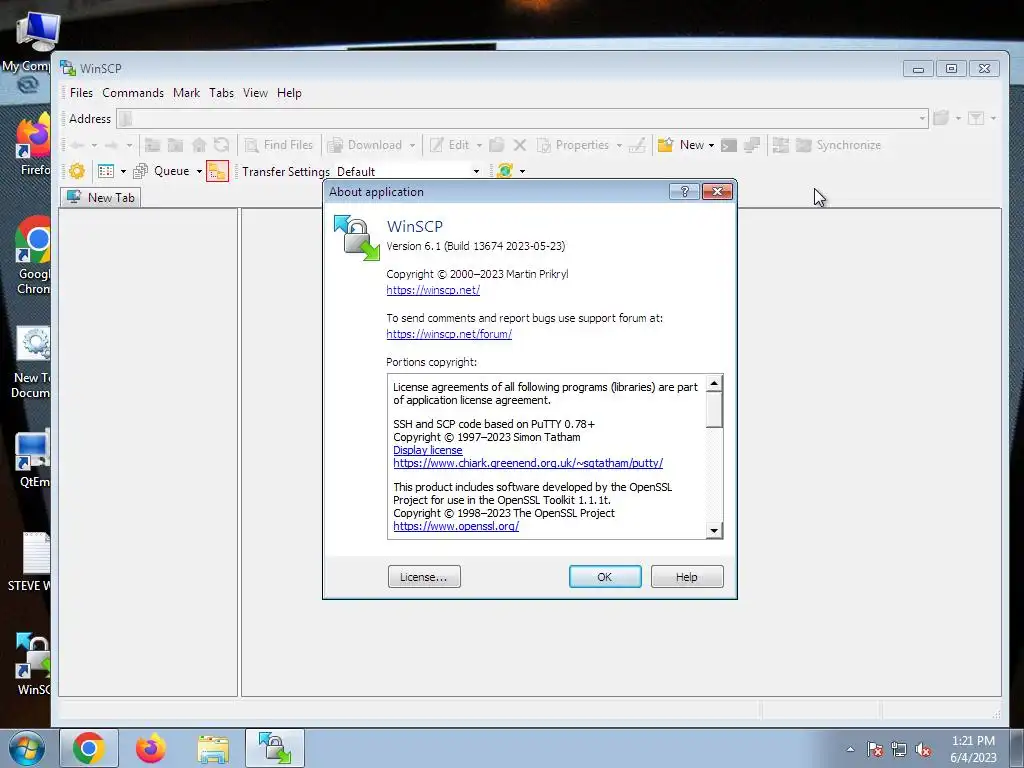This screenshot has width=1024, height=768.
Task: Select the New Tab tab
Action: point(101,197)
